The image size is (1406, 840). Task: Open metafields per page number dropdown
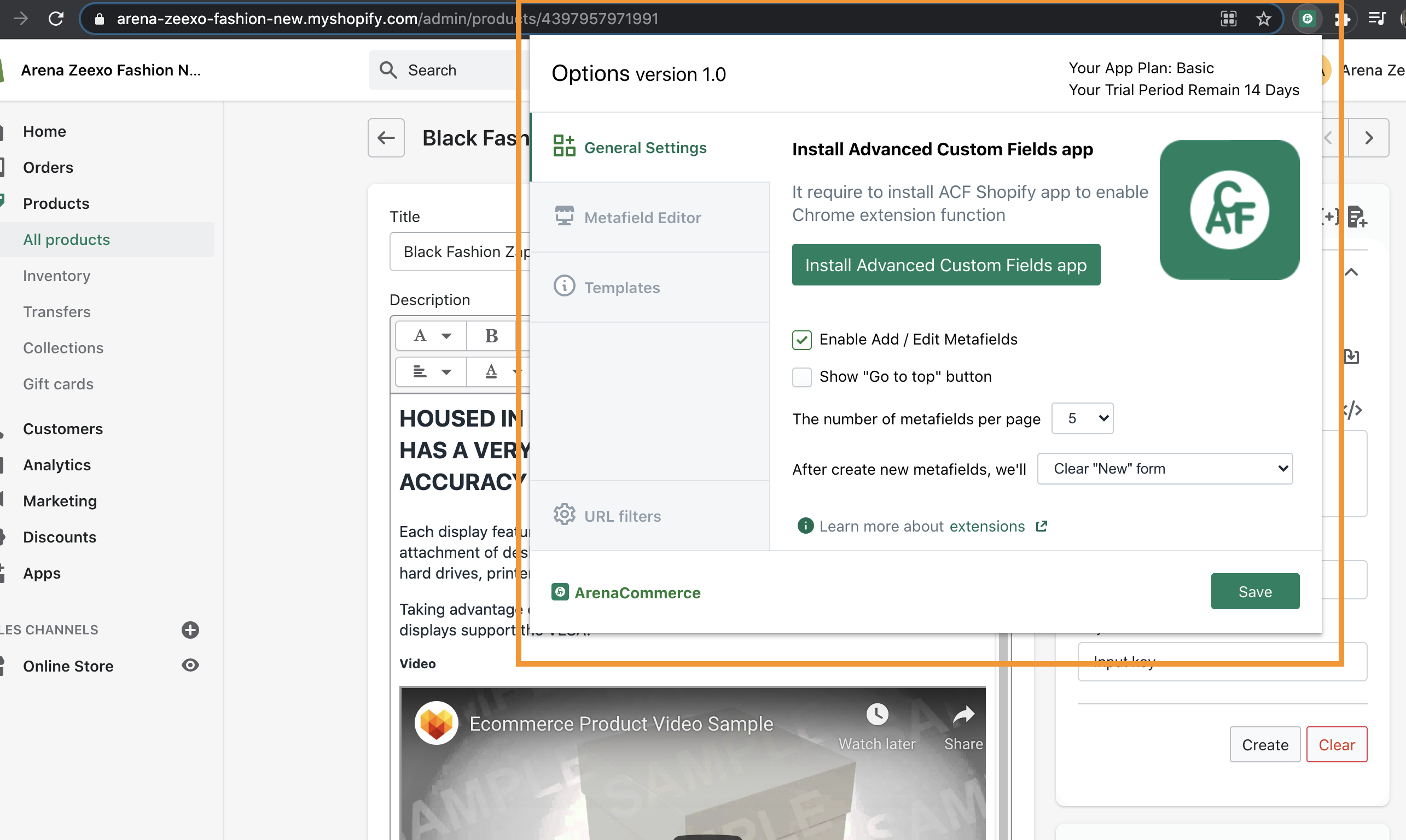coord(1082,418)
